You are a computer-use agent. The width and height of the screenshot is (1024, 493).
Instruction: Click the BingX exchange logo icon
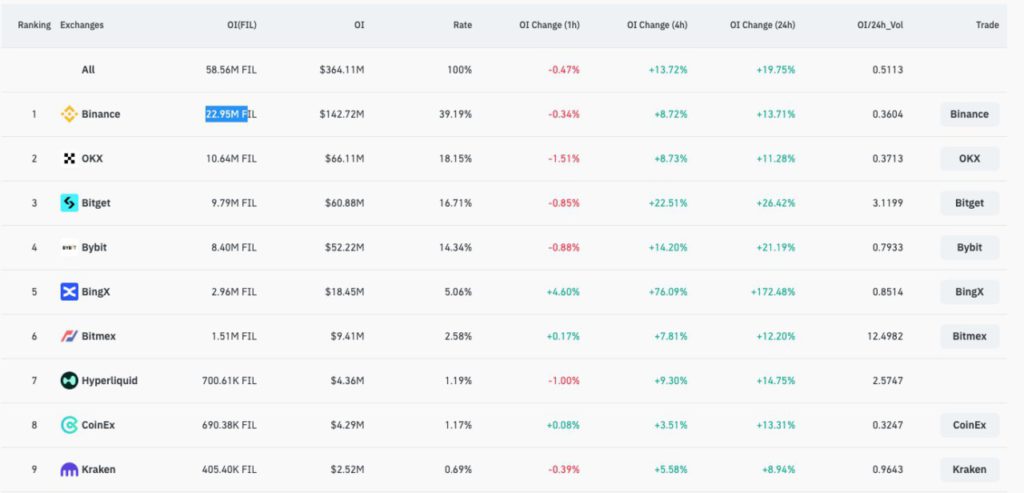tap(69, 292)
